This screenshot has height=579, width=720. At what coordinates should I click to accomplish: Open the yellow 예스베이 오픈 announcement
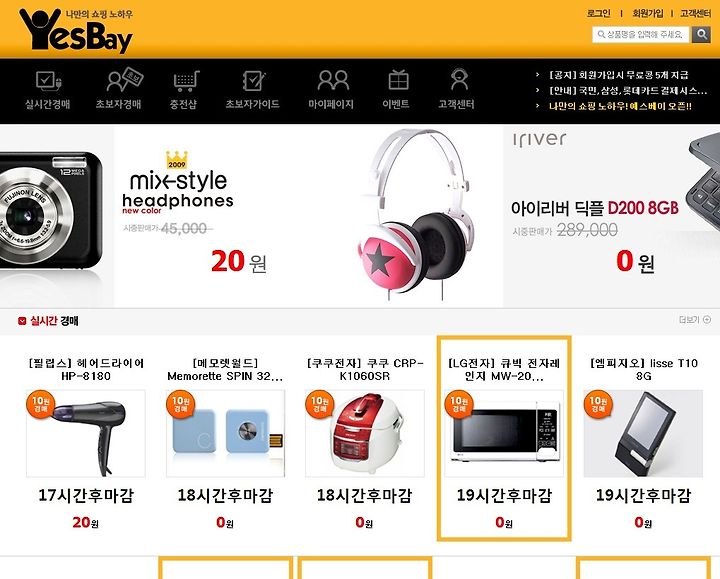[620, 106]
